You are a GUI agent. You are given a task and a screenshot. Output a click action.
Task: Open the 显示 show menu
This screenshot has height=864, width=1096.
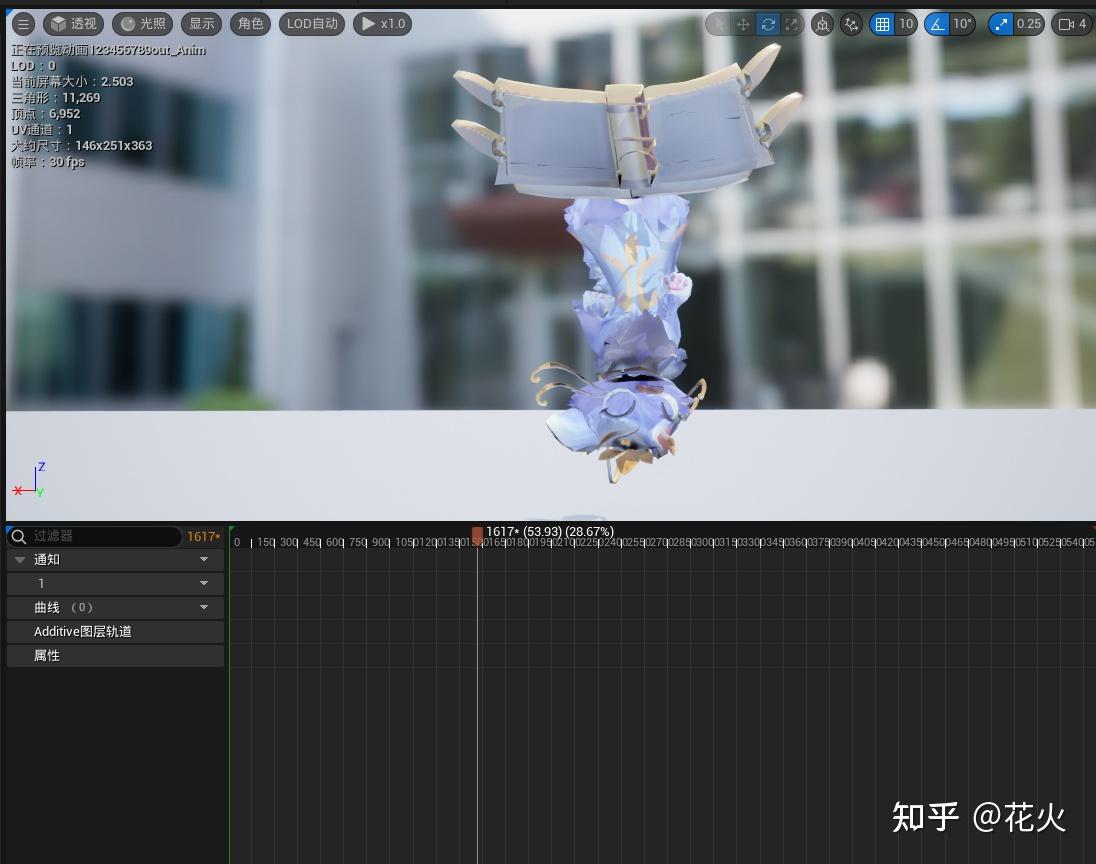(x=202, y=24)
